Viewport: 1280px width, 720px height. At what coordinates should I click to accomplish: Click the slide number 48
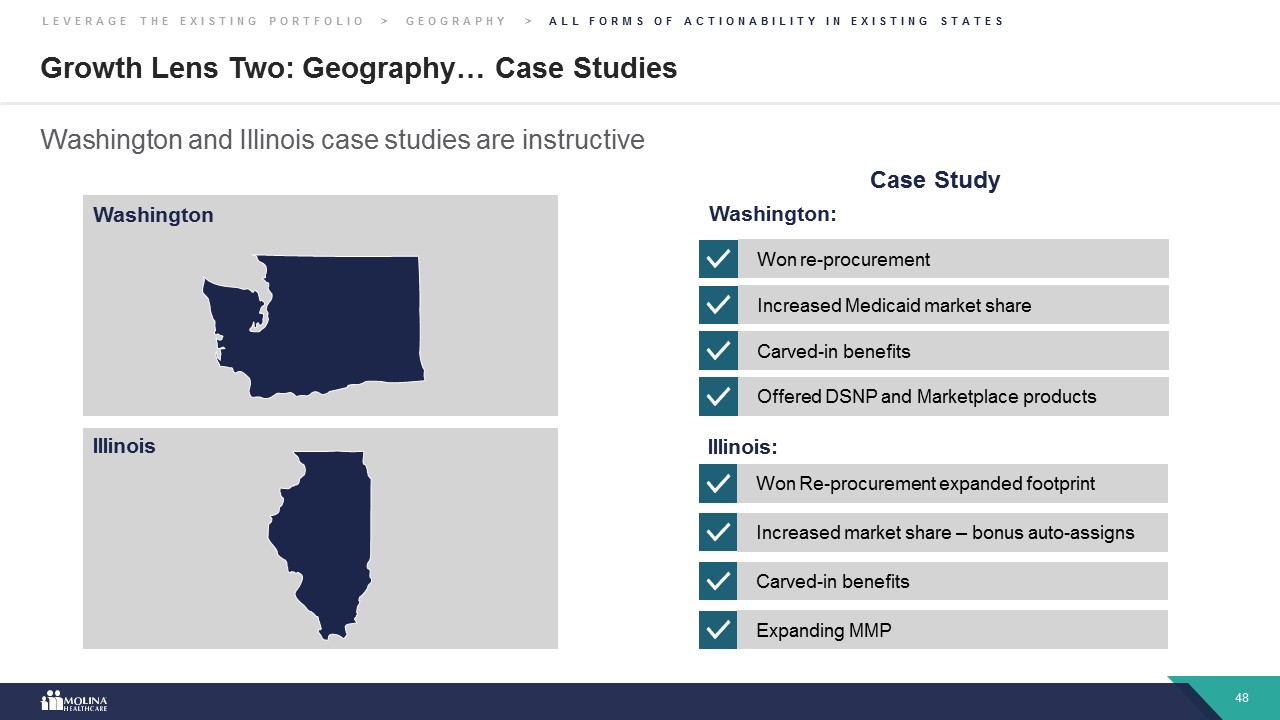1242,698
